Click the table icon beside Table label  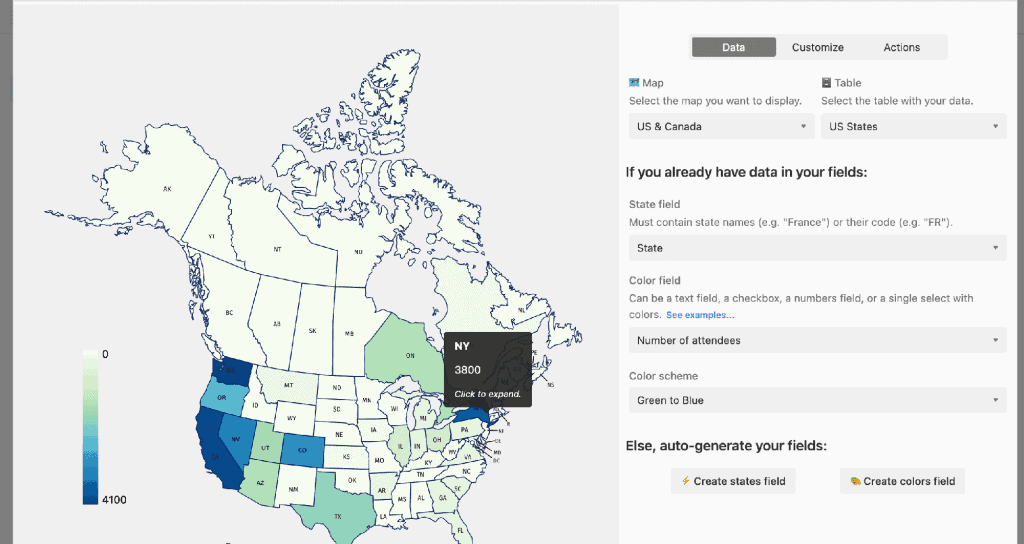826,83
